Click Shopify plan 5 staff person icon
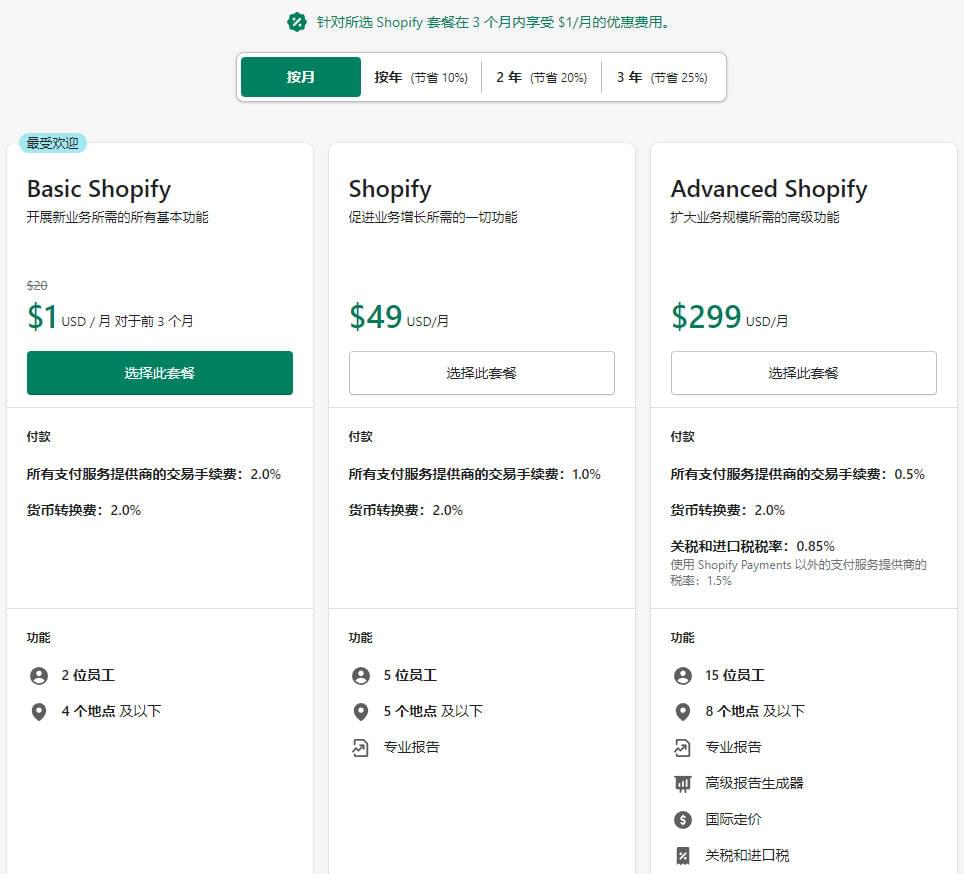The image size is (964, 874). pos(361,676)
